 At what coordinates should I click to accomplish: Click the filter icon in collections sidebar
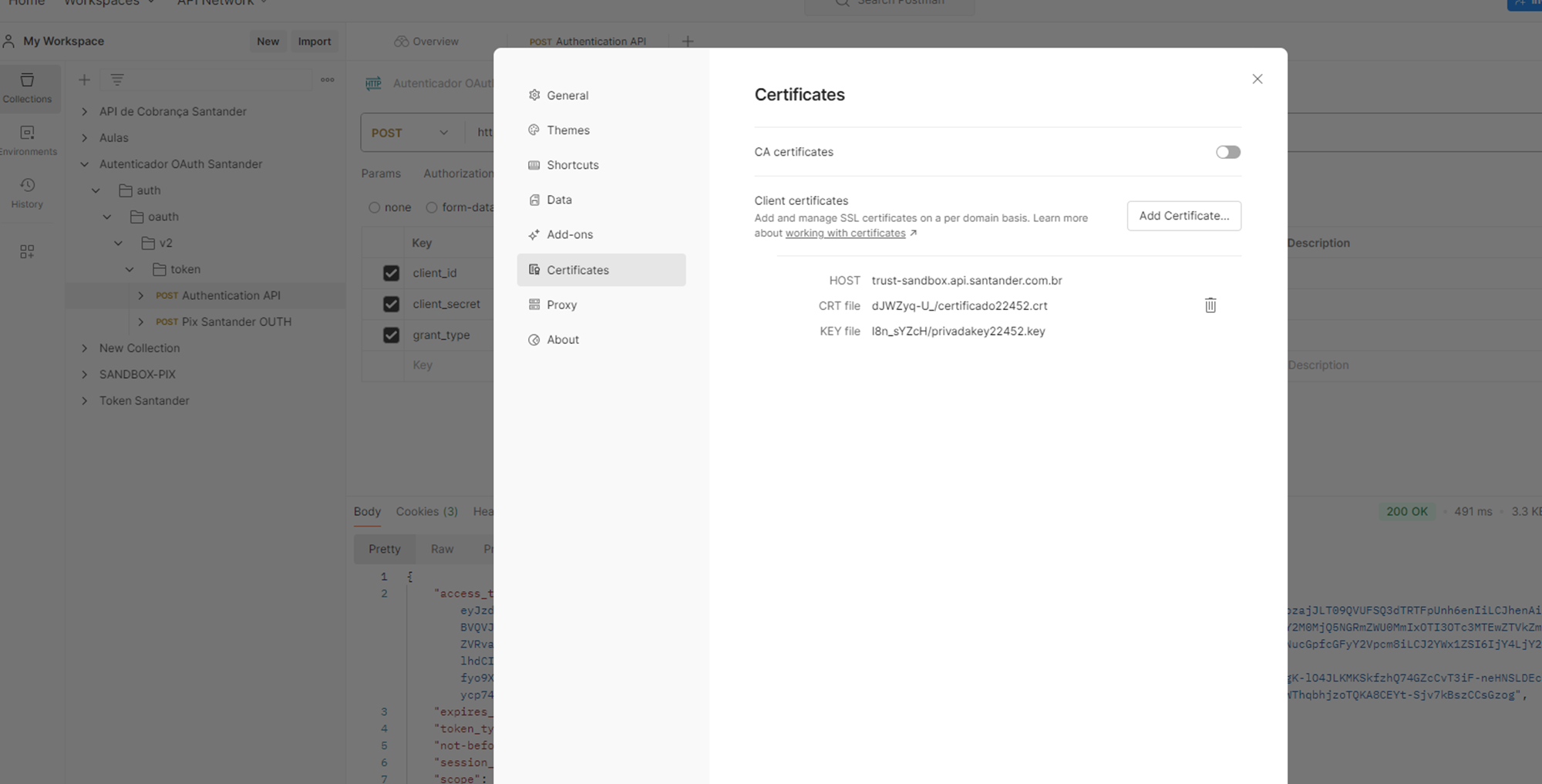click(x=117, y=79)
